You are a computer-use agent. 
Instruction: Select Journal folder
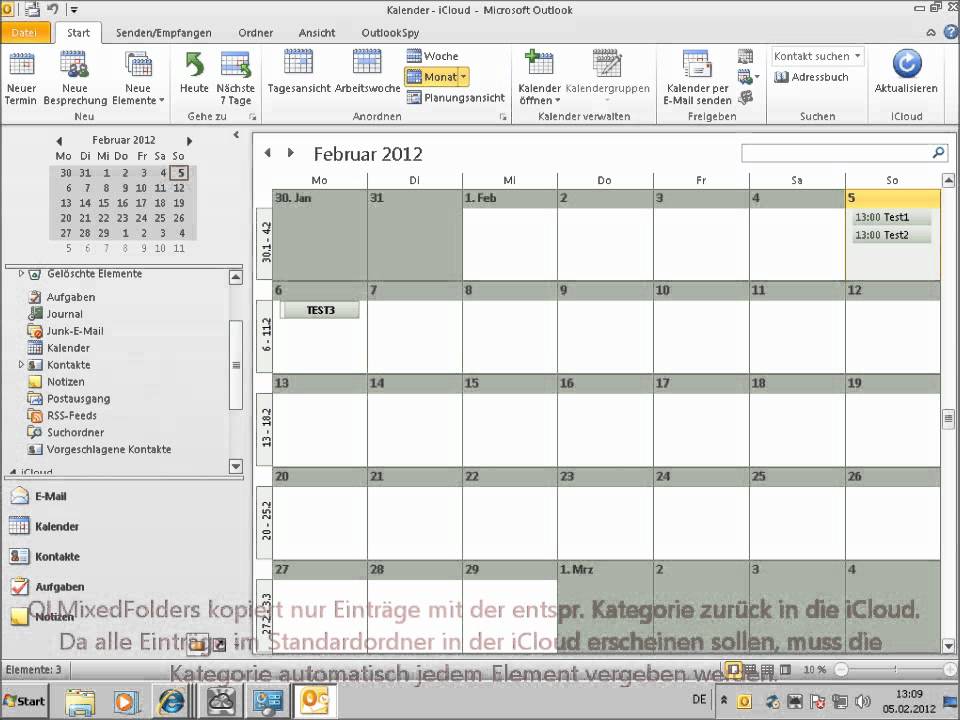[56, 314]
